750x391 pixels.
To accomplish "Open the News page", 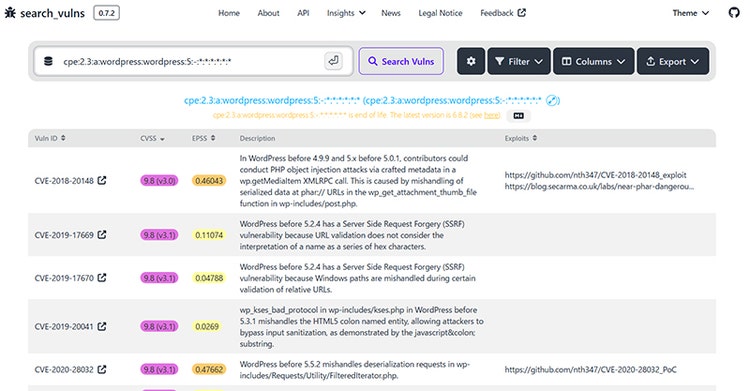I will point(391,13).
